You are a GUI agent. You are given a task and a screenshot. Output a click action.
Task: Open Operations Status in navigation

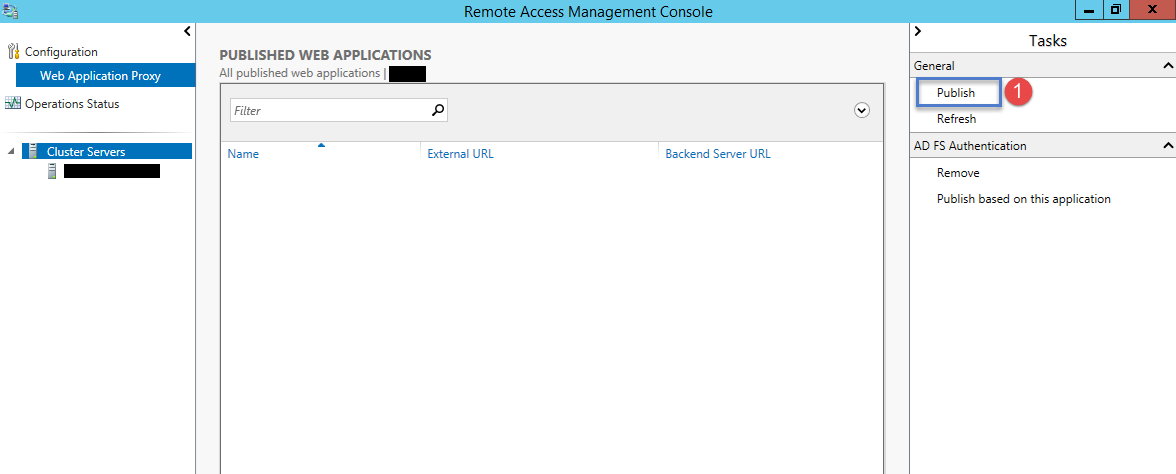point(72,104)
